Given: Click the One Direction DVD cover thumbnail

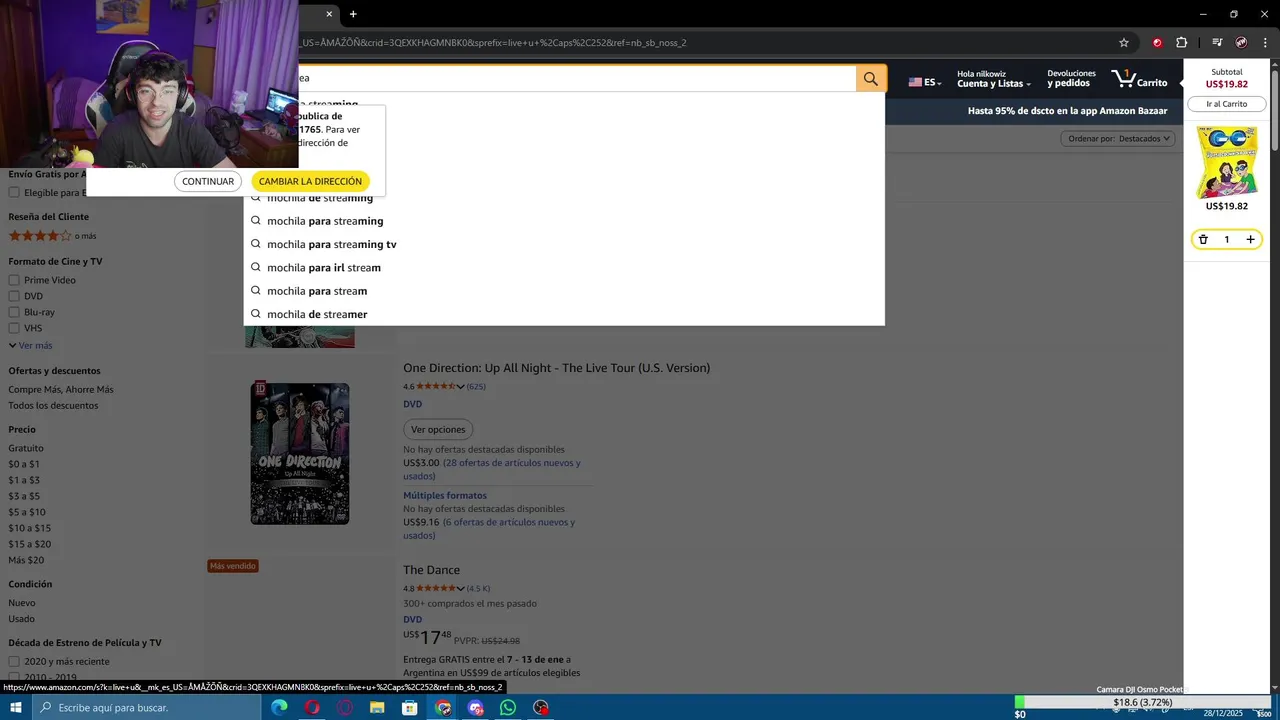Looking at the screenshot, I should (300, 453).
